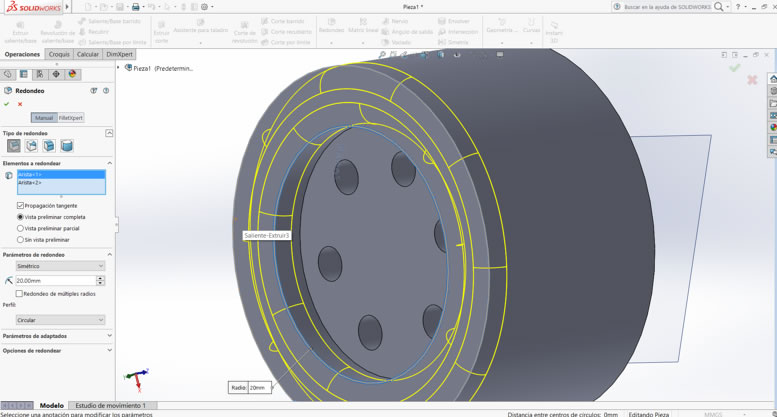This screenshot has height=417, width=777.
Task: Switch to the Modelo tab
Action: click(x=52, y=405)
